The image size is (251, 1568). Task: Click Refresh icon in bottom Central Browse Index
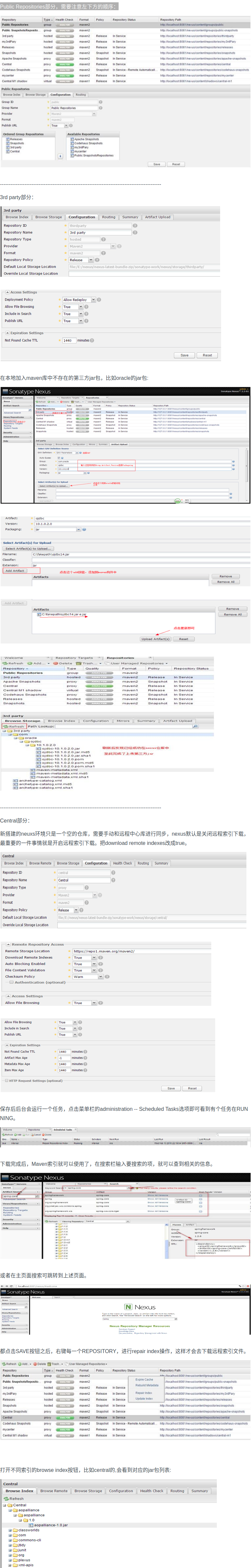[x=7, y=1499]
